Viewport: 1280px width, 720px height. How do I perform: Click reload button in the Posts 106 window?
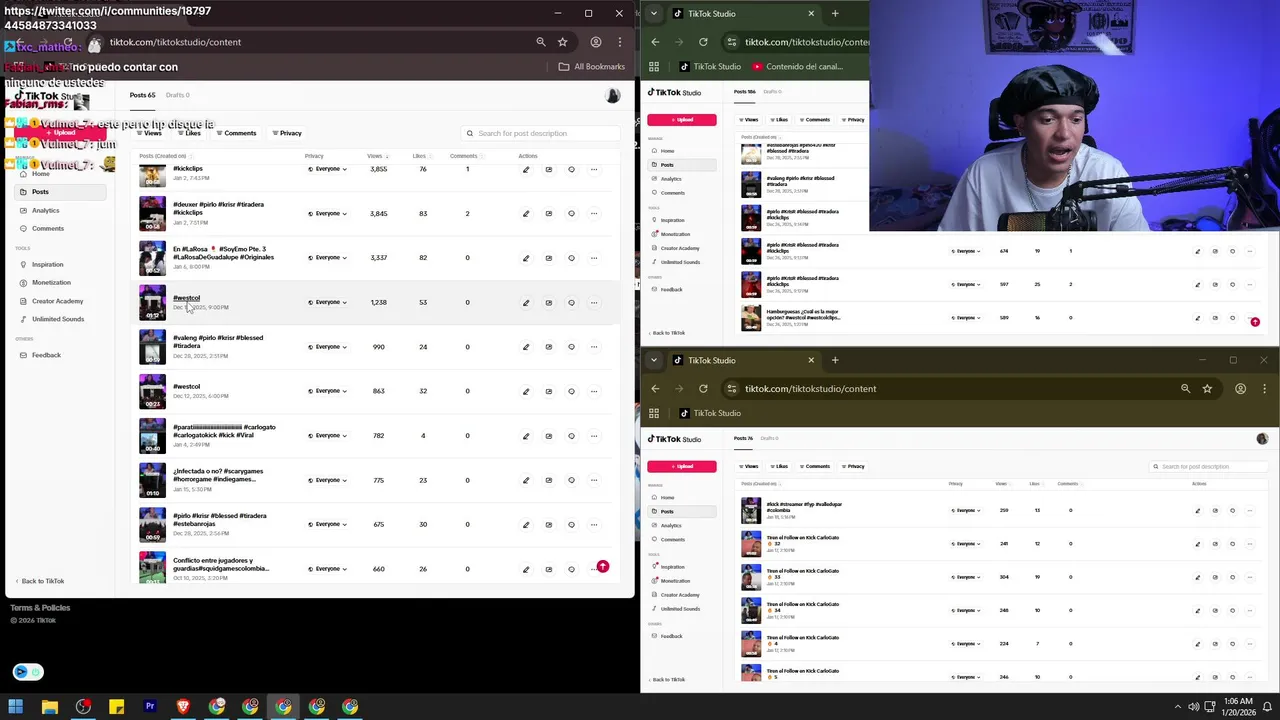click(703, 42)
